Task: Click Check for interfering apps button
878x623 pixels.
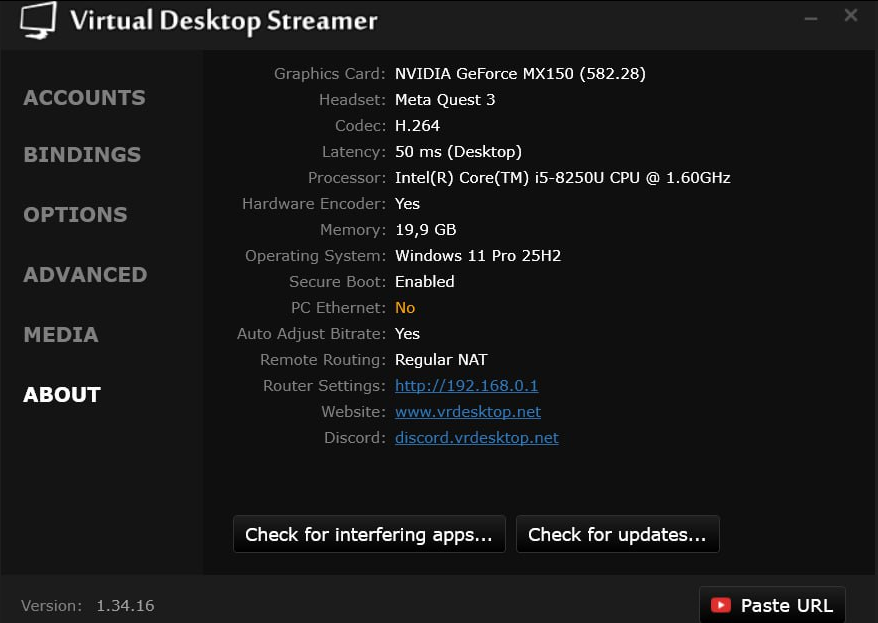Action: pyautogui.click(x=369, y=534)
